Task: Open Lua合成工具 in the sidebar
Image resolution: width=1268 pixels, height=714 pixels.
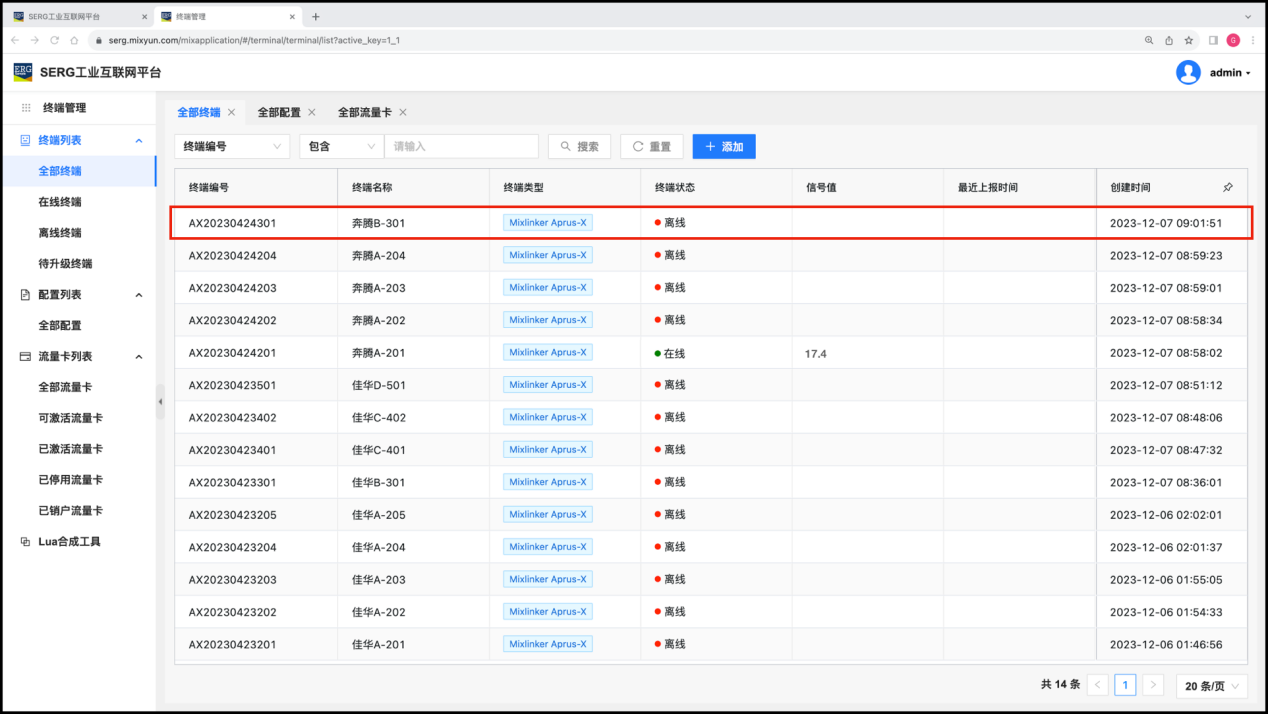Action: [69, 542]
